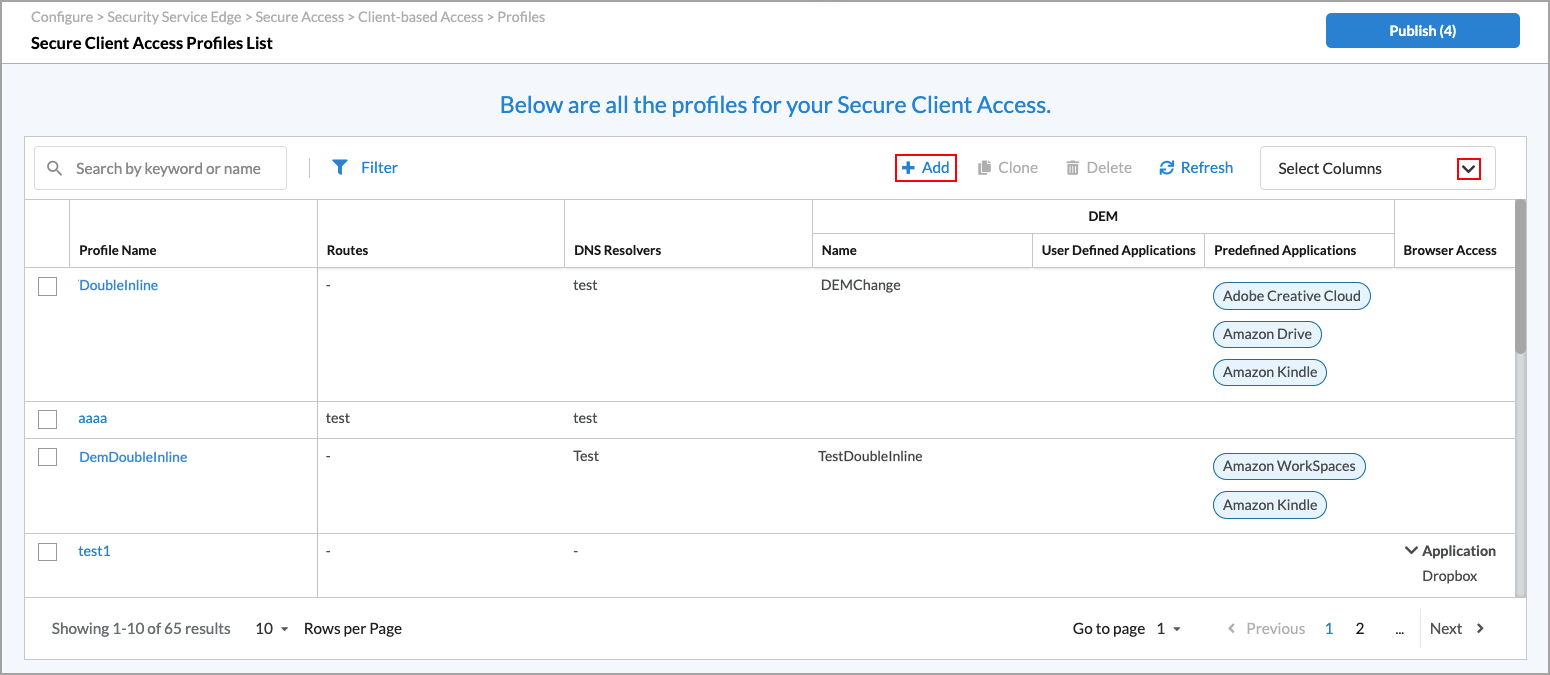Focus the Search by keyword field
The image size is (1550, 675).
click(x=168, y=169)
